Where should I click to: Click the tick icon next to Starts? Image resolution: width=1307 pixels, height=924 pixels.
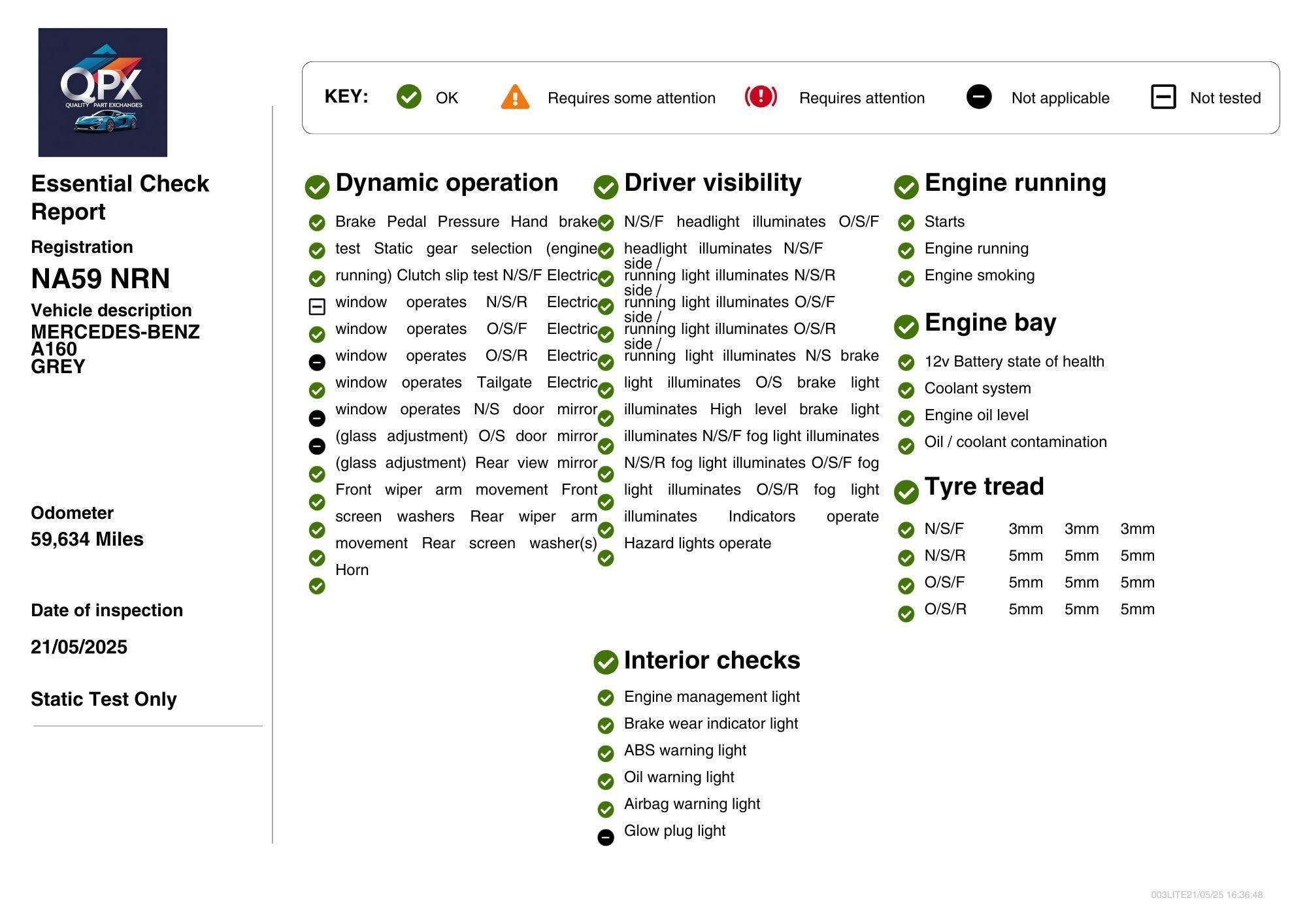[906, 223]
